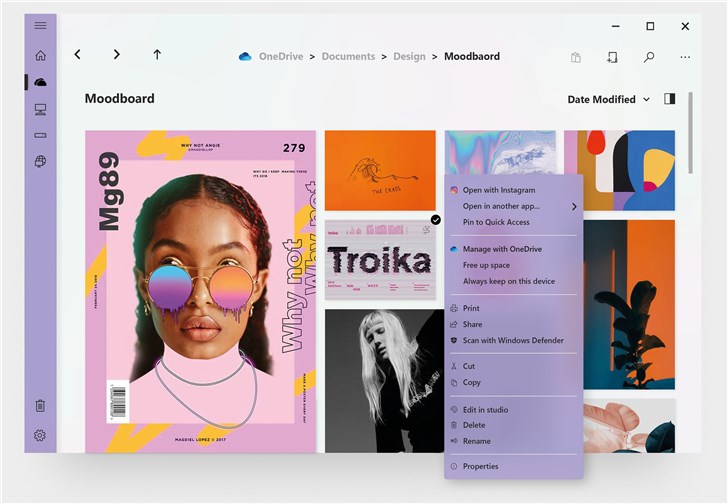Select the abstract colorful shapes thumbnail
This screenshot has height=504, width=728.
[619, 170]
